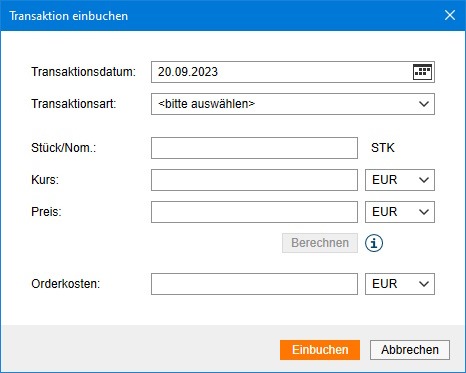The height and width of the screenshot is (373, 466).
Task: Focus the Stück/Nom. input field
Action: [254, 148]
